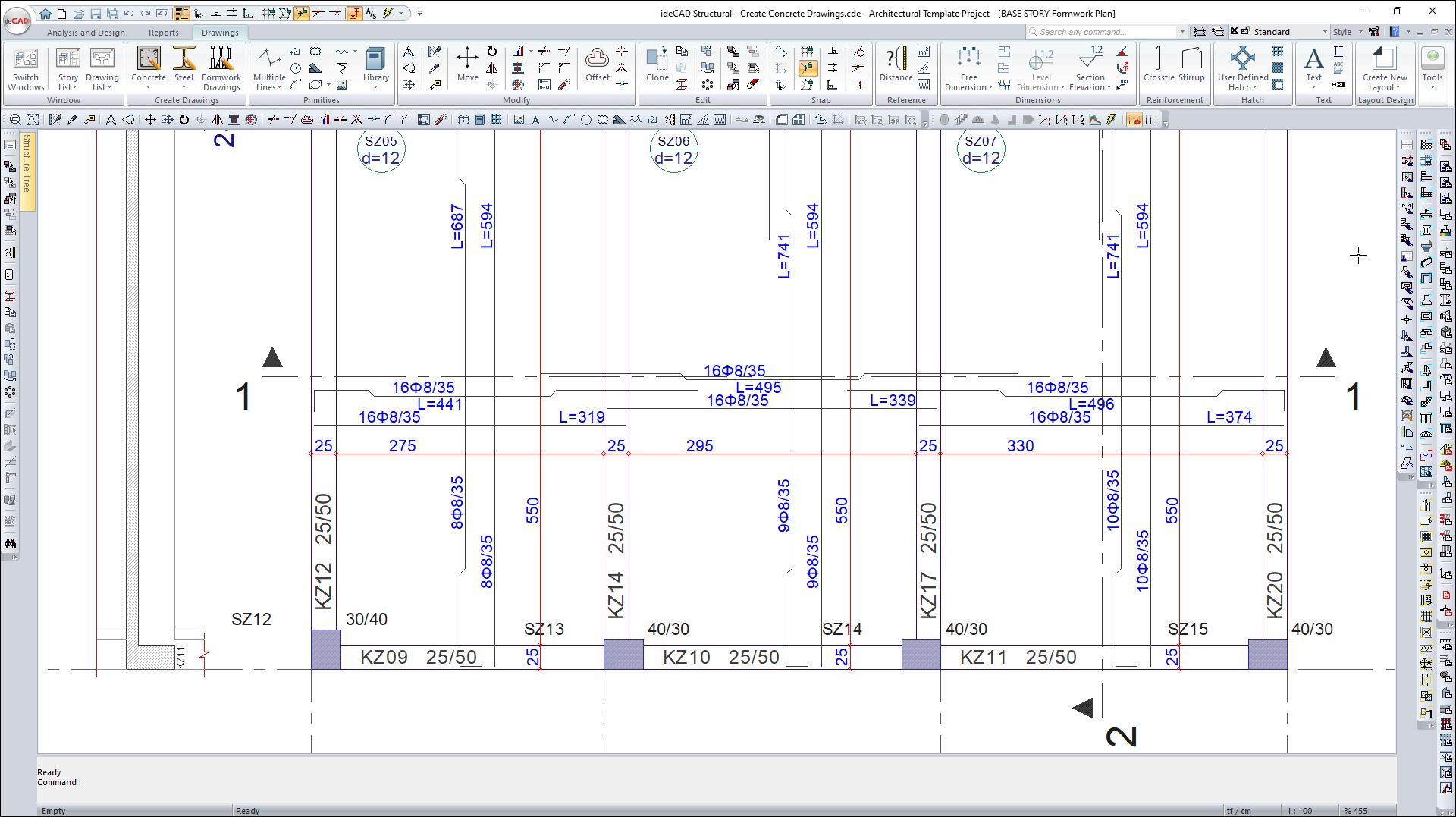Screen dimensions: 1456x817
Task: Select the Steel drawing tool
Action: [184, 68]
